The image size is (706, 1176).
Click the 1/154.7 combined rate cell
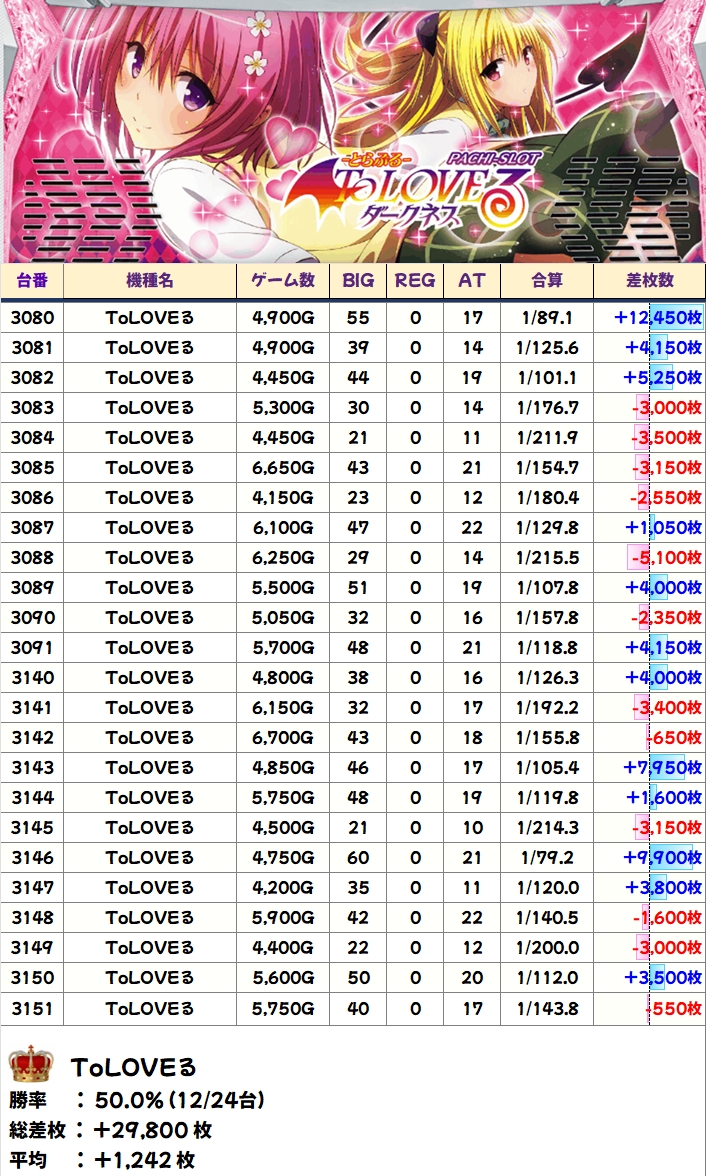(x=546, y=468)
